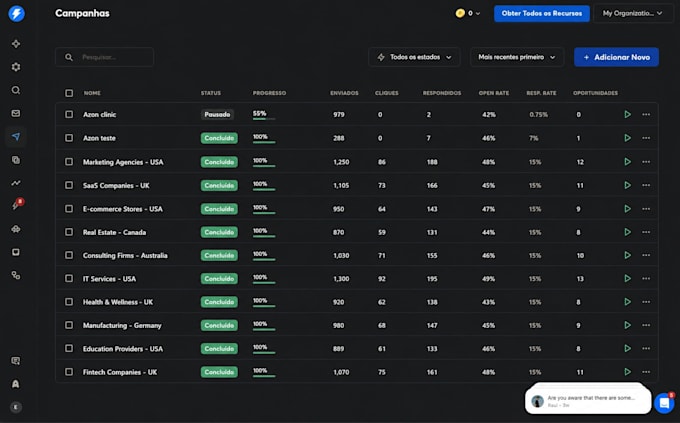Open the analytics trend line sidebar icon
Image resolution: width=680 pixels, height=423 pixels.
click(16, 183)
